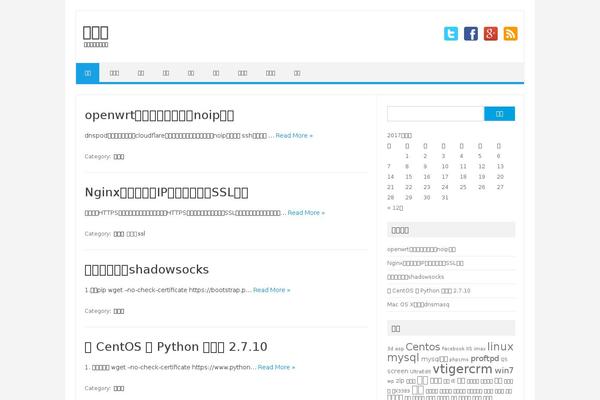Open sidebar recent post 'Mac OS X dnsmasq'
This screenshot has width=600, height=400.
418,305
